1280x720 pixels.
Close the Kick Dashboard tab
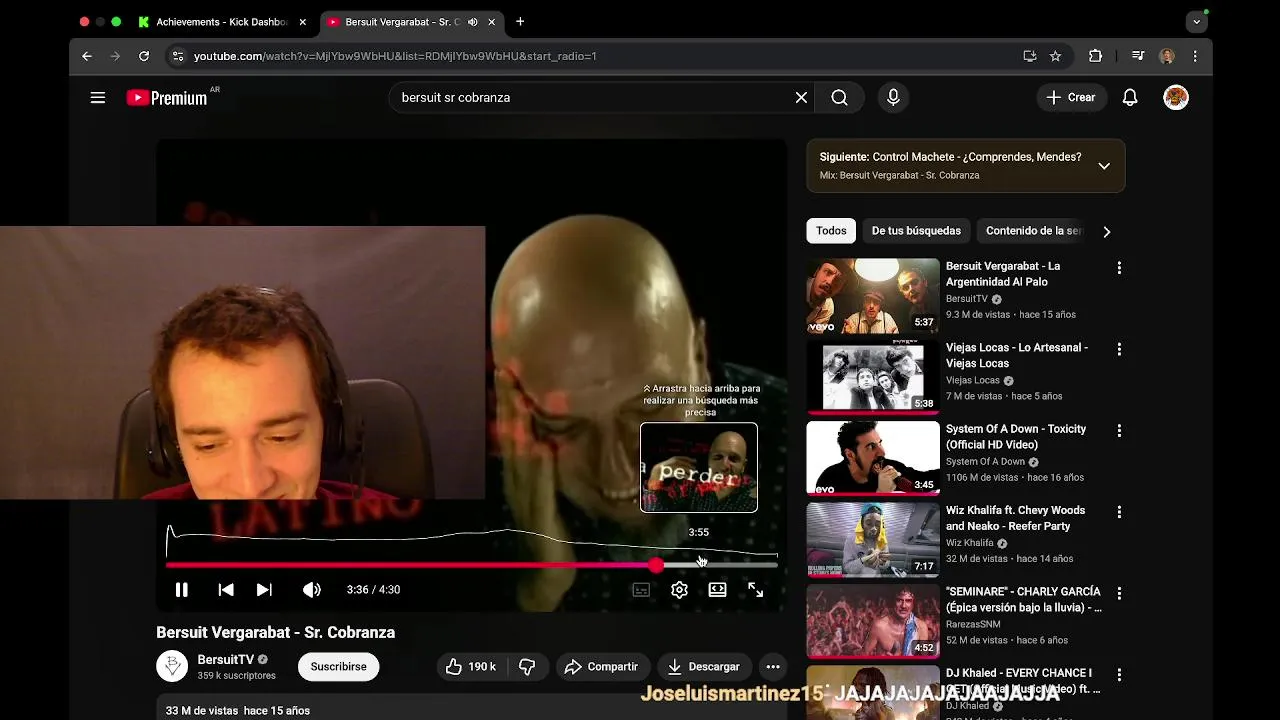click(302, 22)
